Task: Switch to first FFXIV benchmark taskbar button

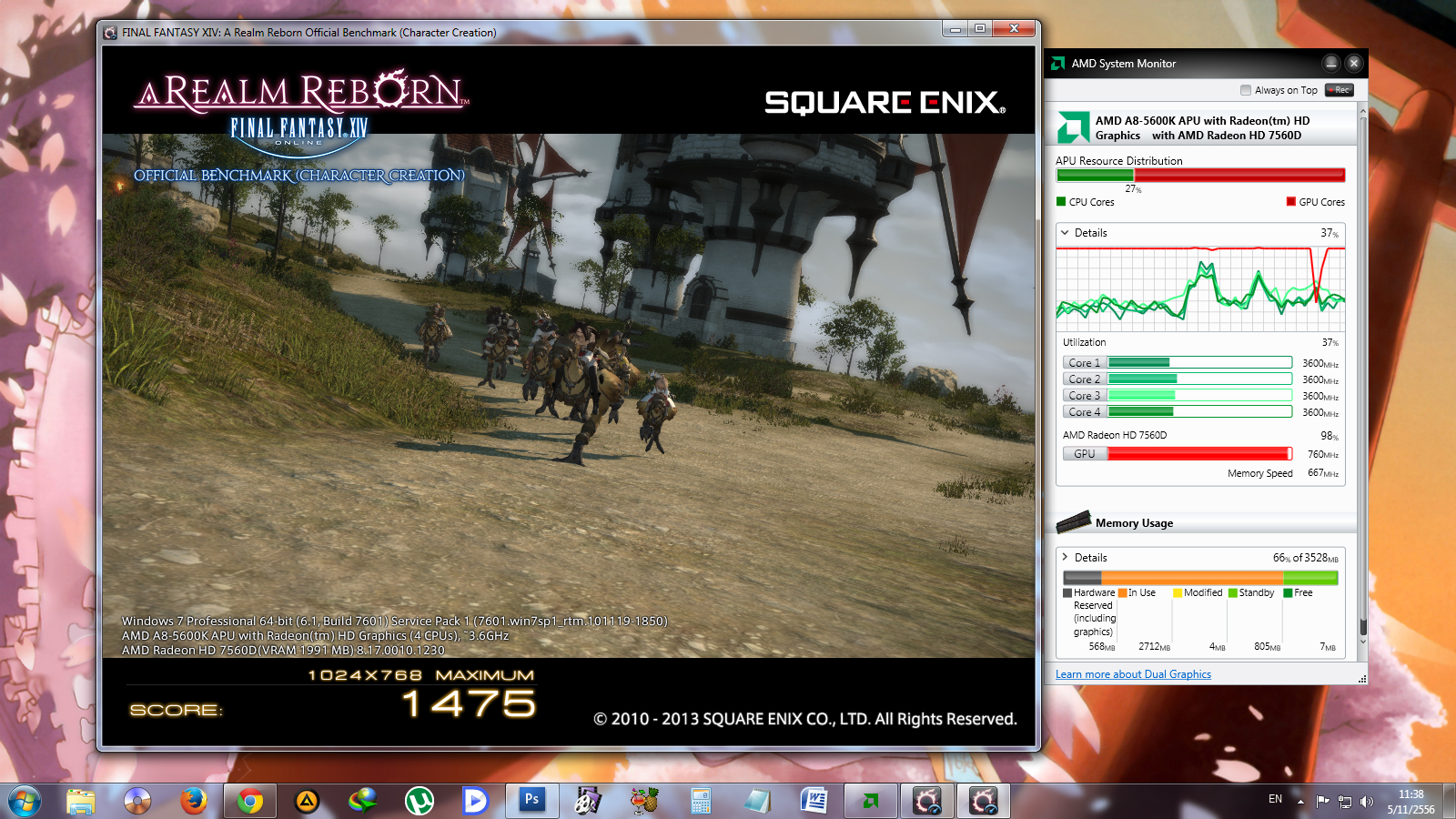Action: 927,801
